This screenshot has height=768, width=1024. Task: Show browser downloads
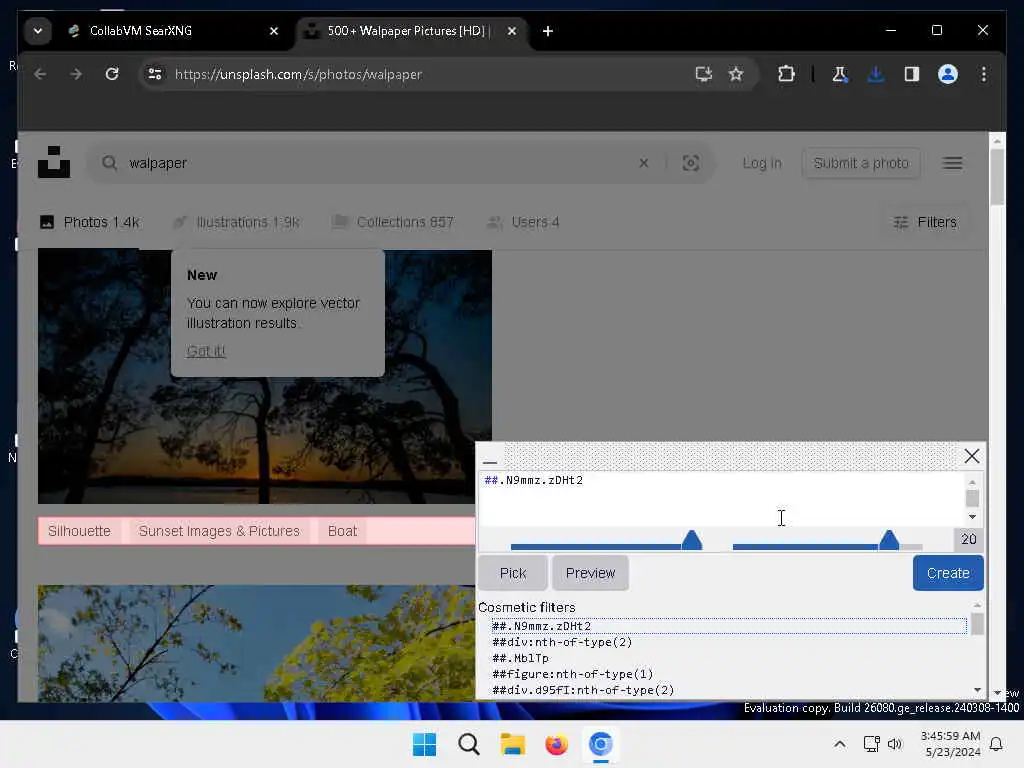pyautogui.click(x=876, y=74)
